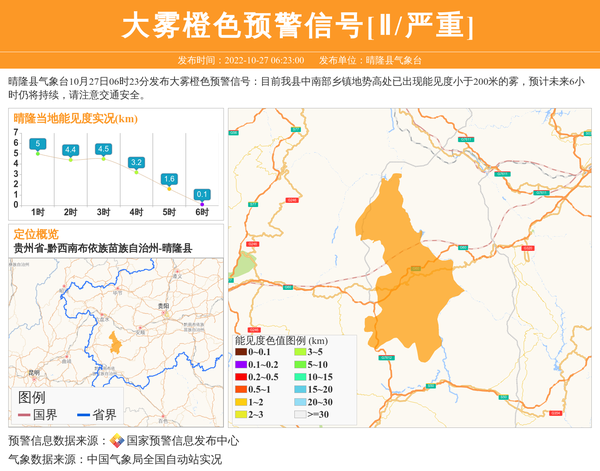Pick the 0.2~0.5 red legend swatch
This screenshot has width=600, height=471.
click(x=241, y=377)
